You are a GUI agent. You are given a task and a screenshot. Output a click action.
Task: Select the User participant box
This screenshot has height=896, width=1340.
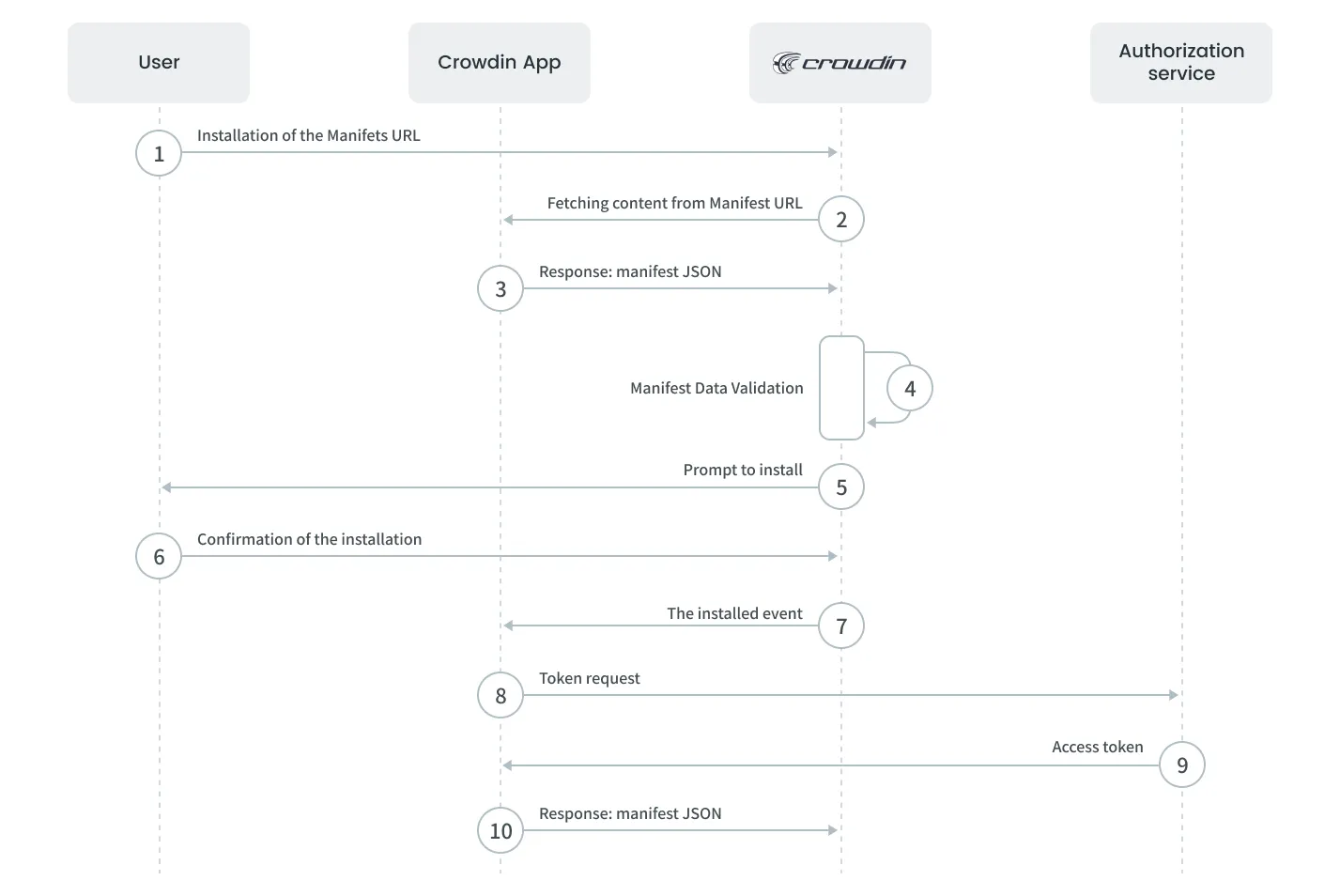coord(159,63)
